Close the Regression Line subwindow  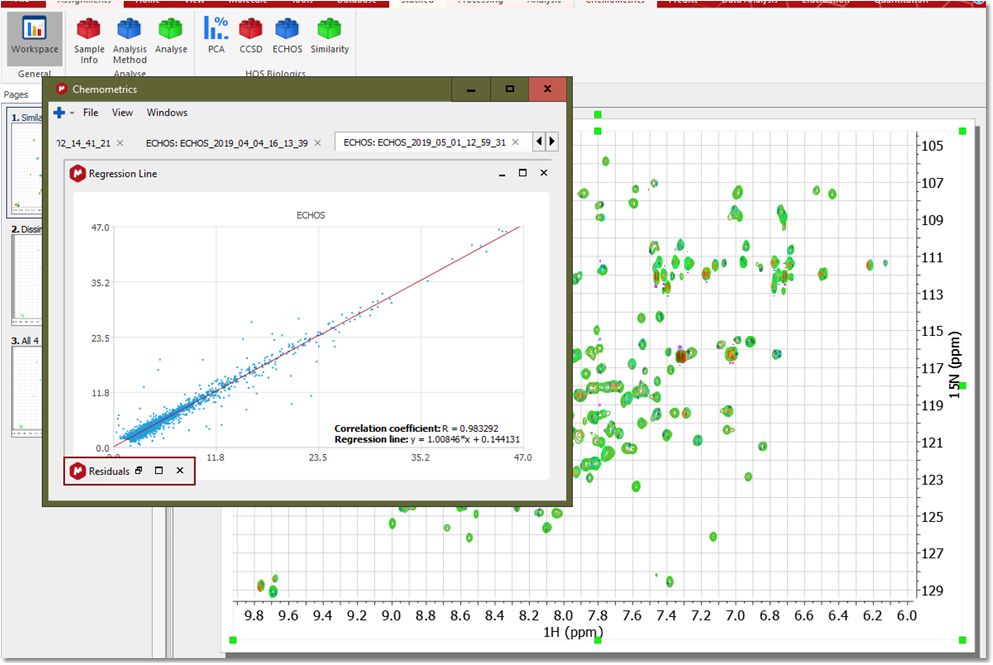(x=543, y=173)
